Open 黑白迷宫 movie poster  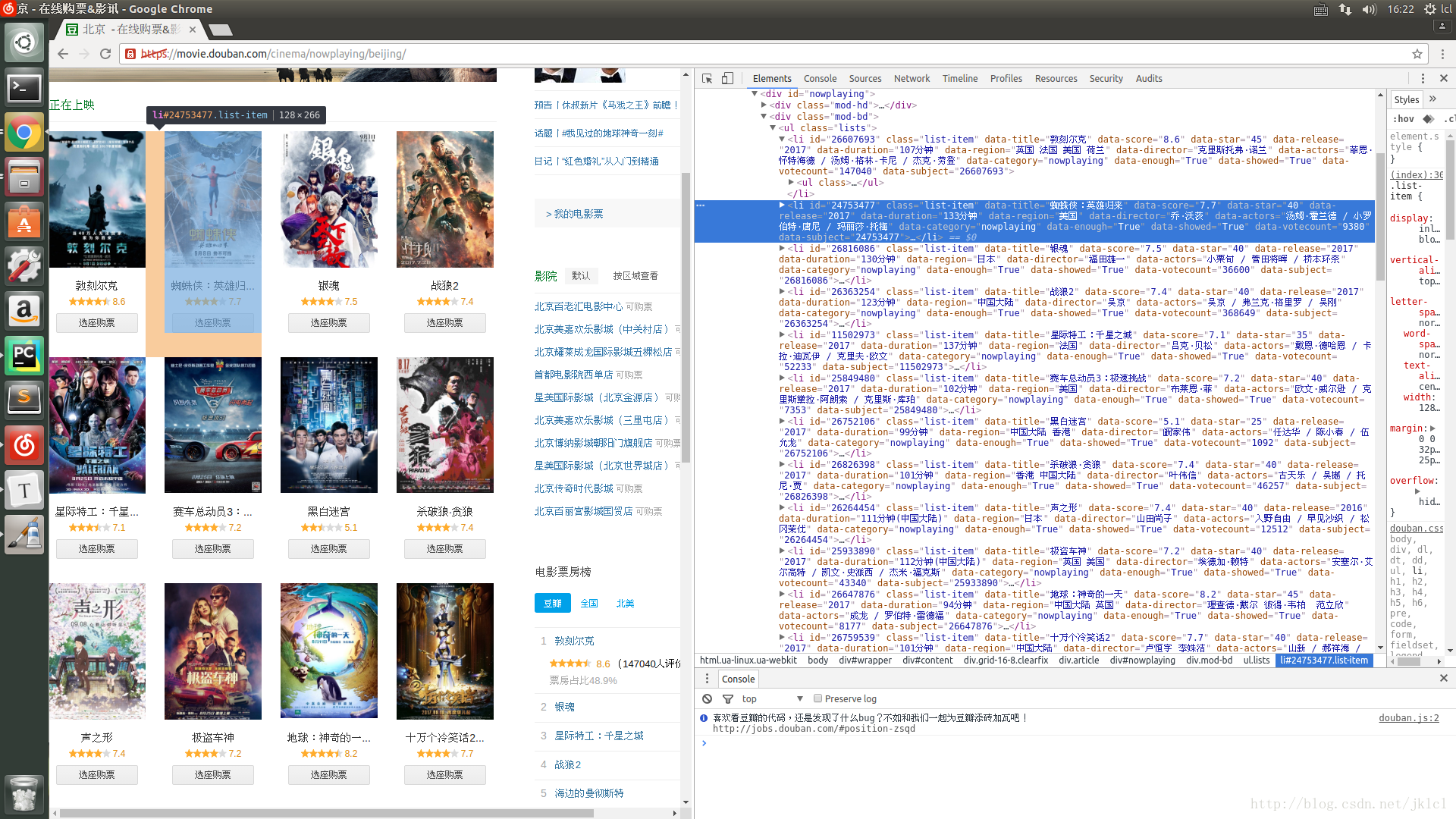329,425
